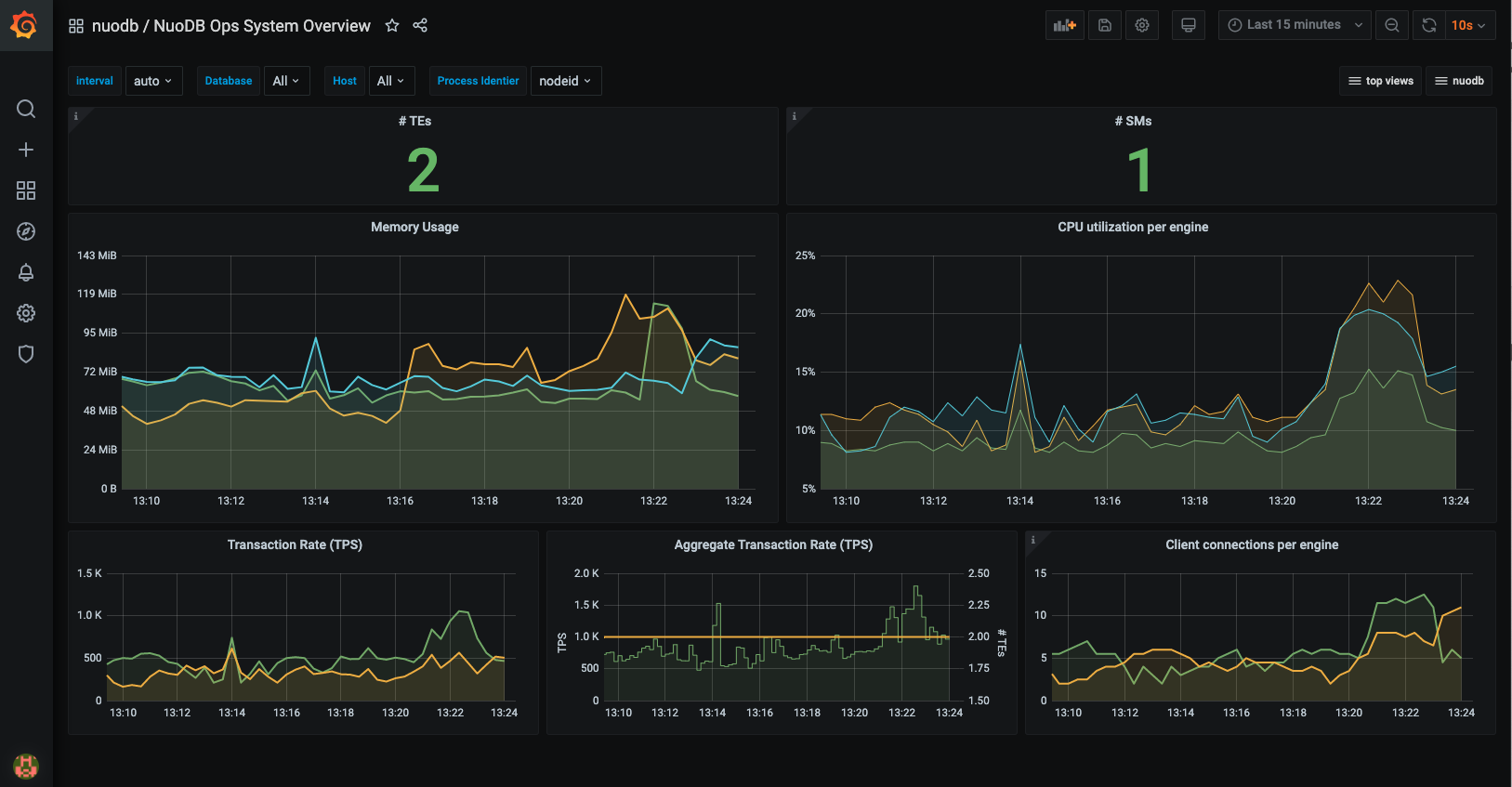Open the search dashboards icon
This screenshot has width=1512, height=787.
click(26, 109)
